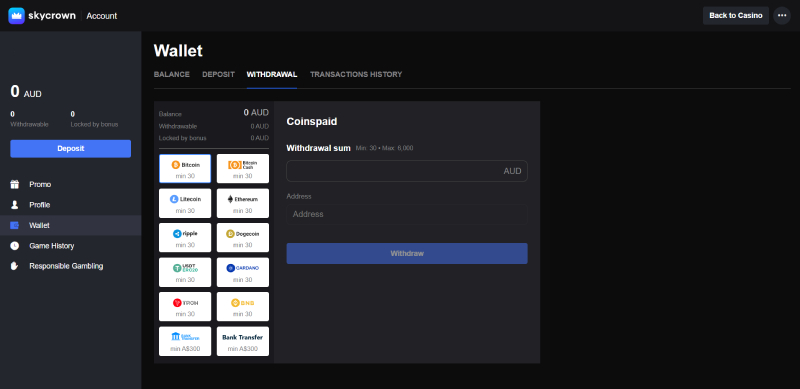Select the Ripple withdrawal option
The width and height of the screenshot is (800, 389).
(x=185, y=237)
